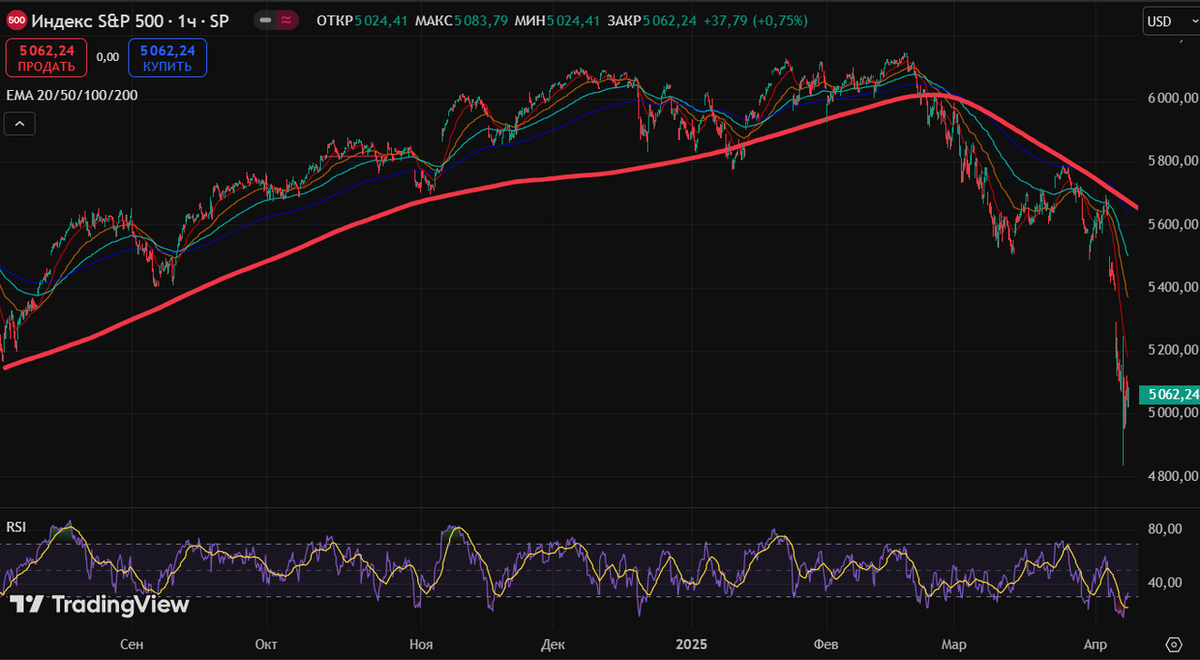Click the Сен month label on time axis
Screen dimensions: 1200x660
coord(131,644)
